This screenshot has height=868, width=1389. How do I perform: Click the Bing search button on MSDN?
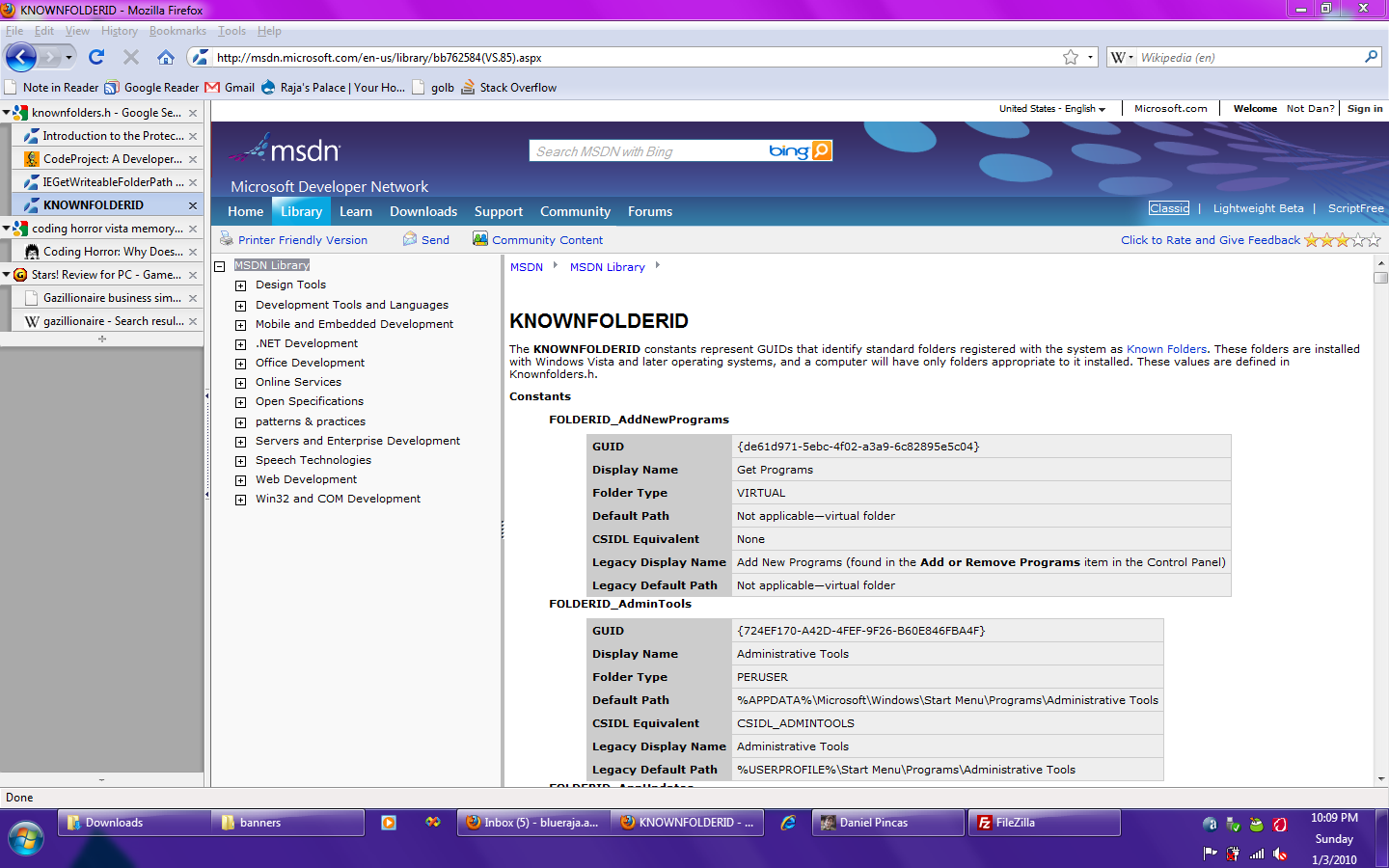click(822, 150)
